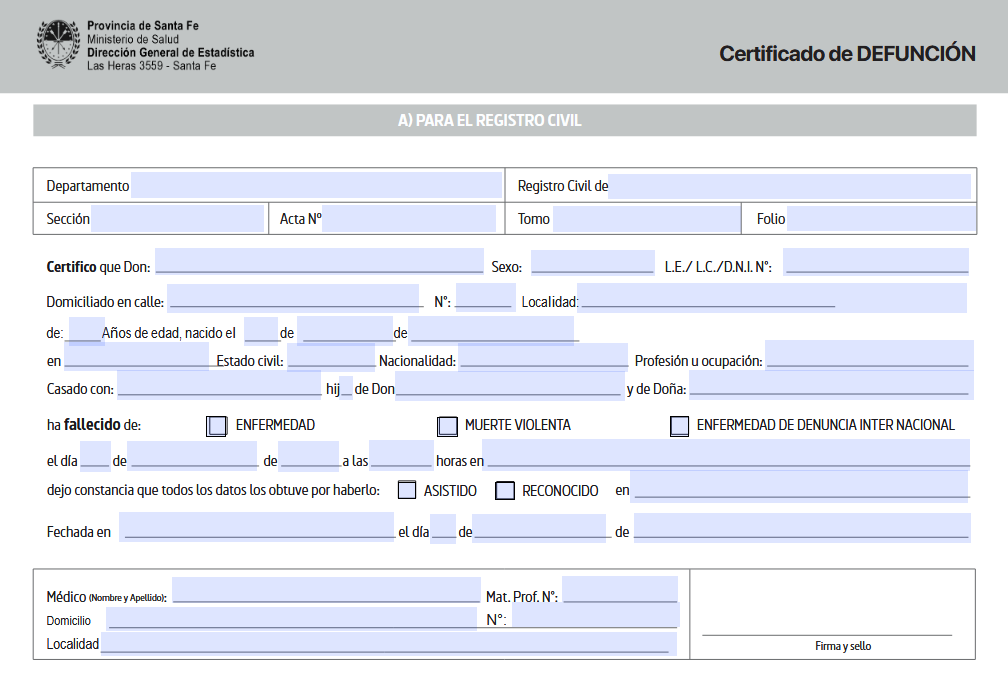Viewport: 1008px width, 698px height.
Task: Click the birthplace field after 'en'
Action: pos(136,357)
